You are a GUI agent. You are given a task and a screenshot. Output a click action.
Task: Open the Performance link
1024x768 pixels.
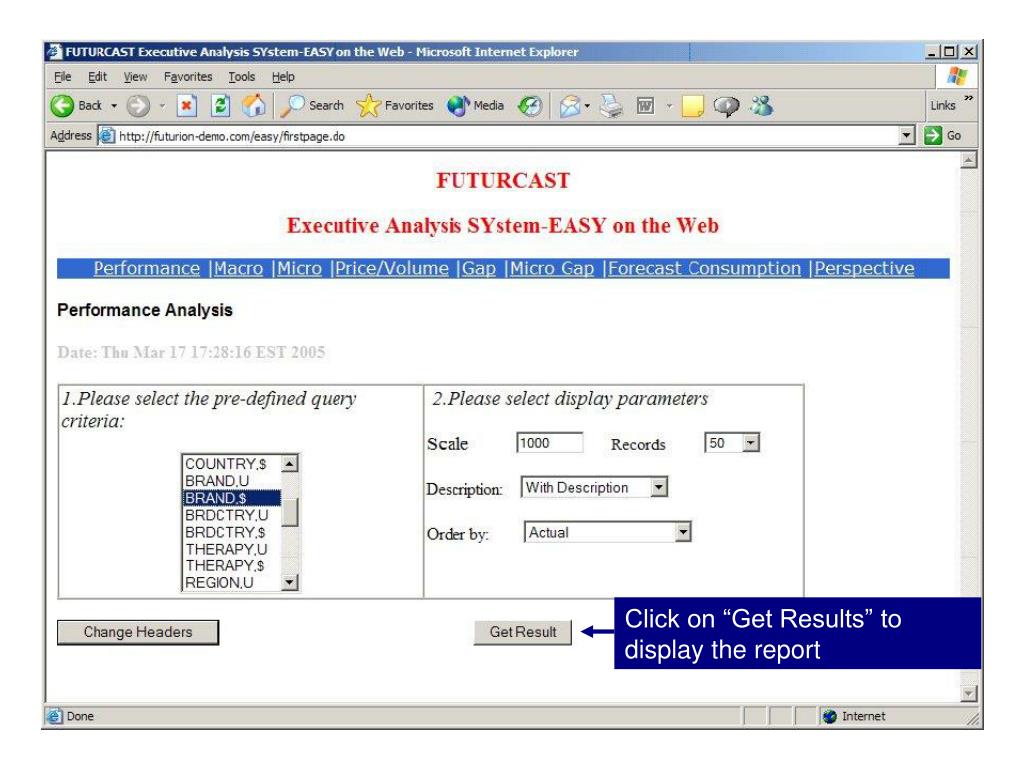(146, 268)
